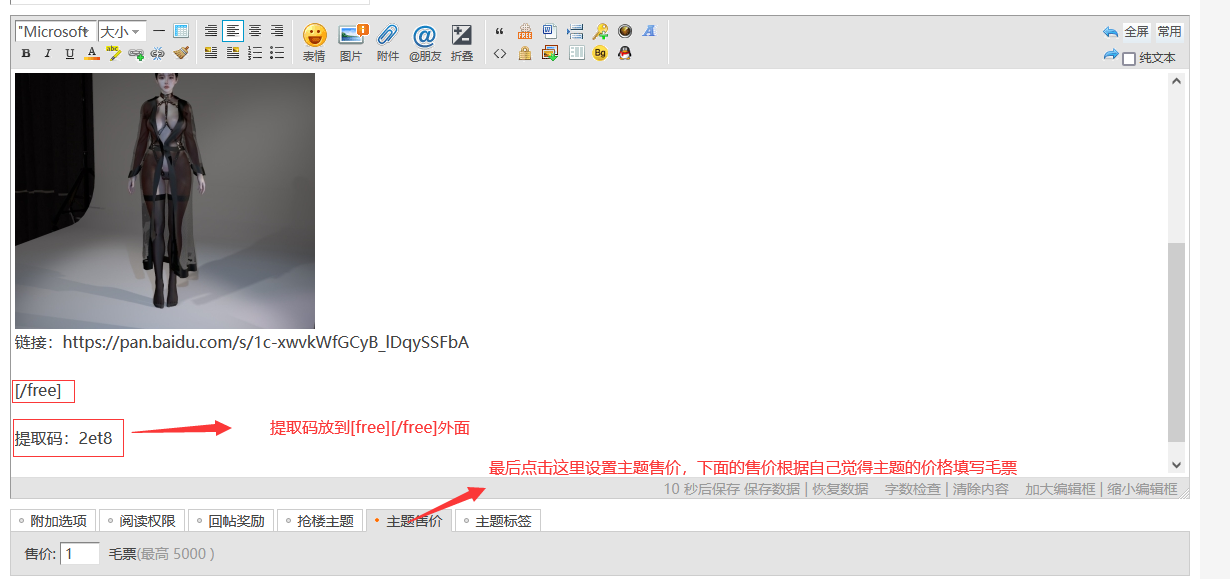Set post background with Bg icon
Viewport: 1230px width, 579px height.
click(600, 54)
